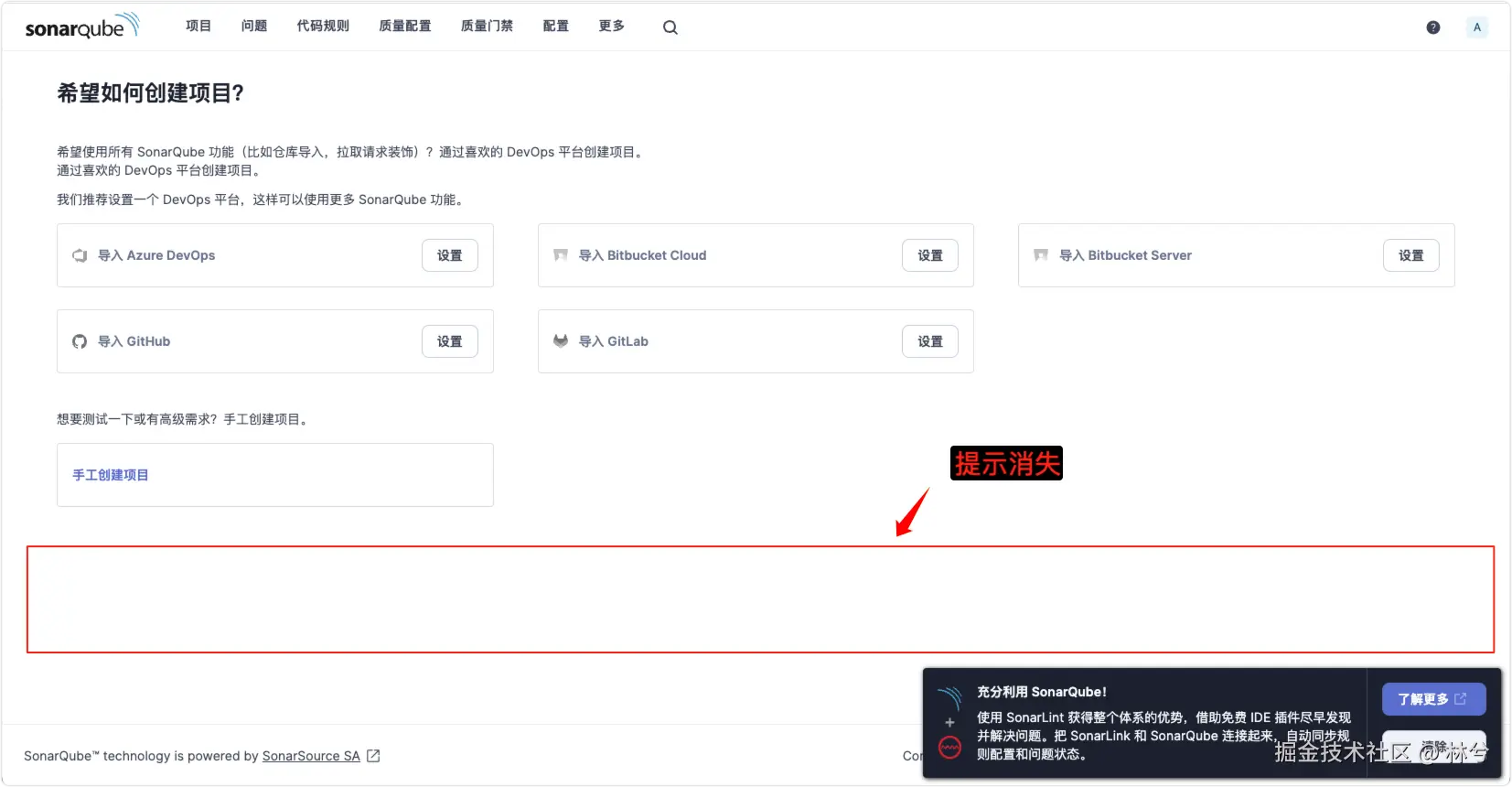Image resolution: width=1512 pixels, height=787 pixels.
Task: Click the Bitbucket Server icon
Action: pyautogui.click(x=1041, y=255)
